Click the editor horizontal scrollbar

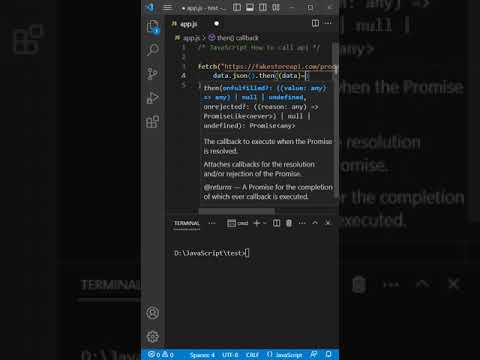[237, 211]
